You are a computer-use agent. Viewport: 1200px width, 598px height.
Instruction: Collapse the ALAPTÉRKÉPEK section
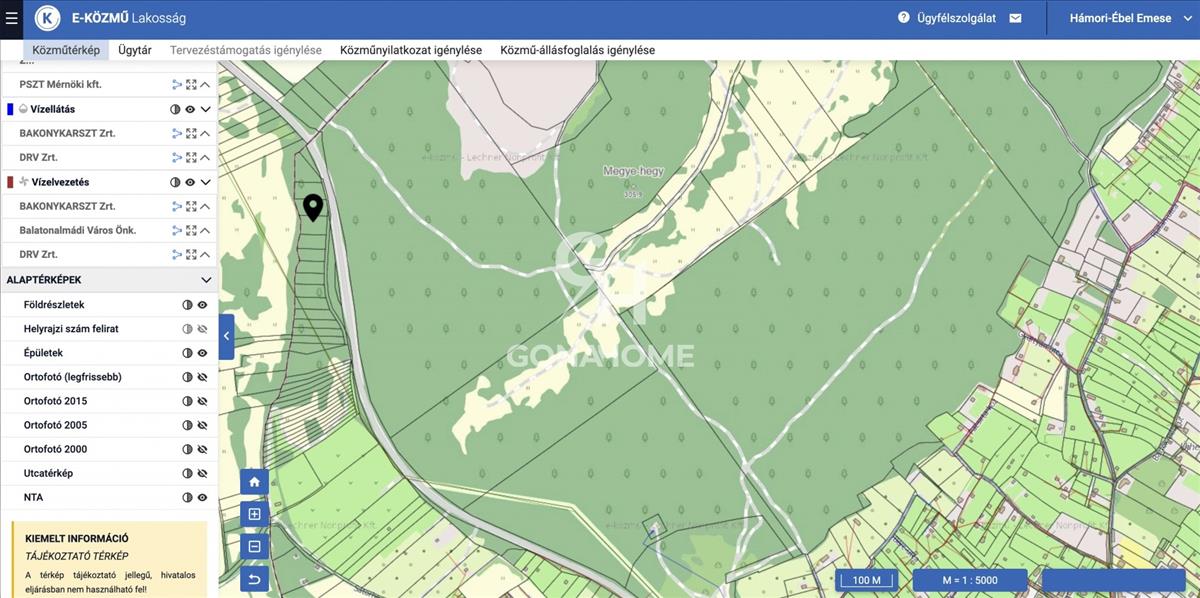pyautogui.click(x=206, y=280)
